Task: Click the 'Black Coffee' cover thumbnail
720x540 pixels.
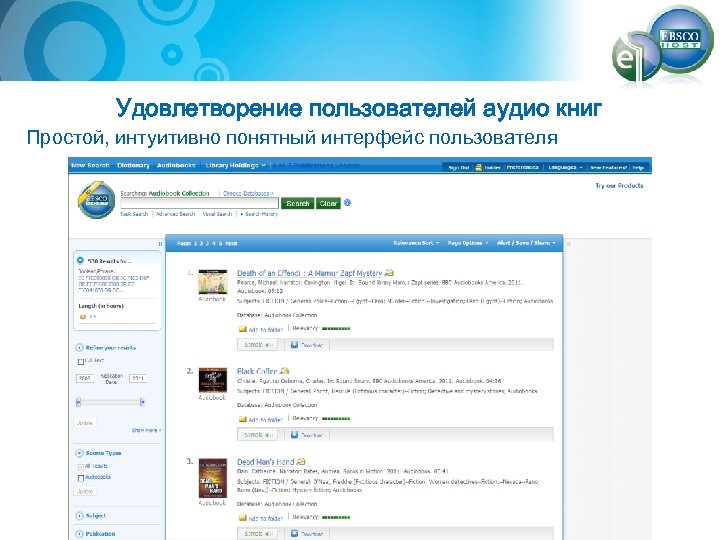Action: point(213,380)
